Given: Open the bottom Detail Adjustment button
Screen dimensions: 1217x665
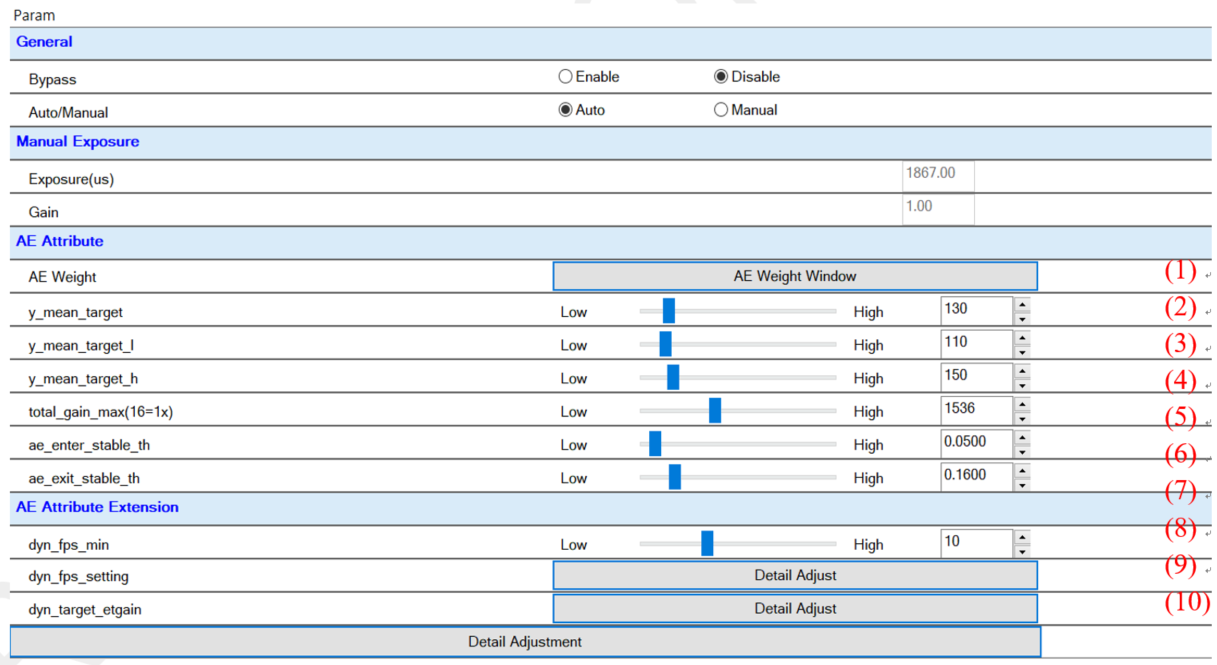Looking at the screenshot, I should pos(525,641).
